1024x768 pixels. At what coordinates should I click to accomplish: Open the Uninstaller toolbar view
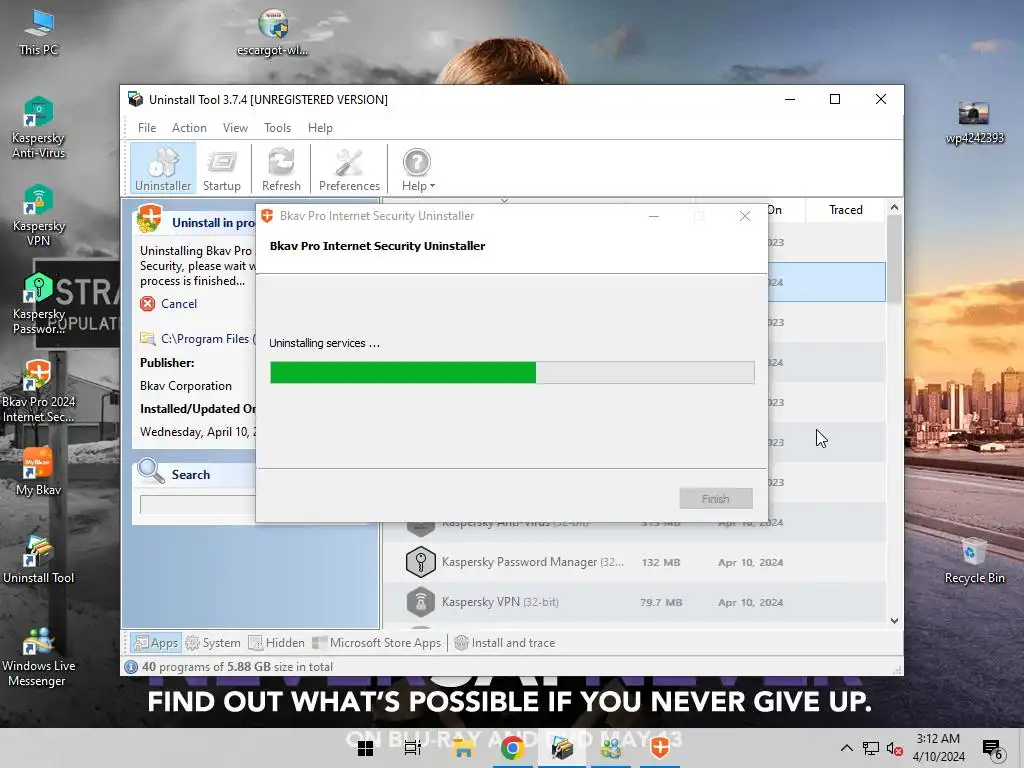click(x=163, y=169)
